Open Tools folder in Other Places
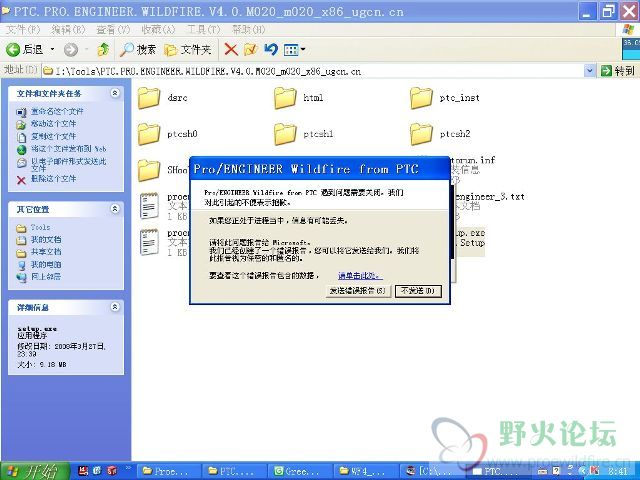 tap(40, 227)
